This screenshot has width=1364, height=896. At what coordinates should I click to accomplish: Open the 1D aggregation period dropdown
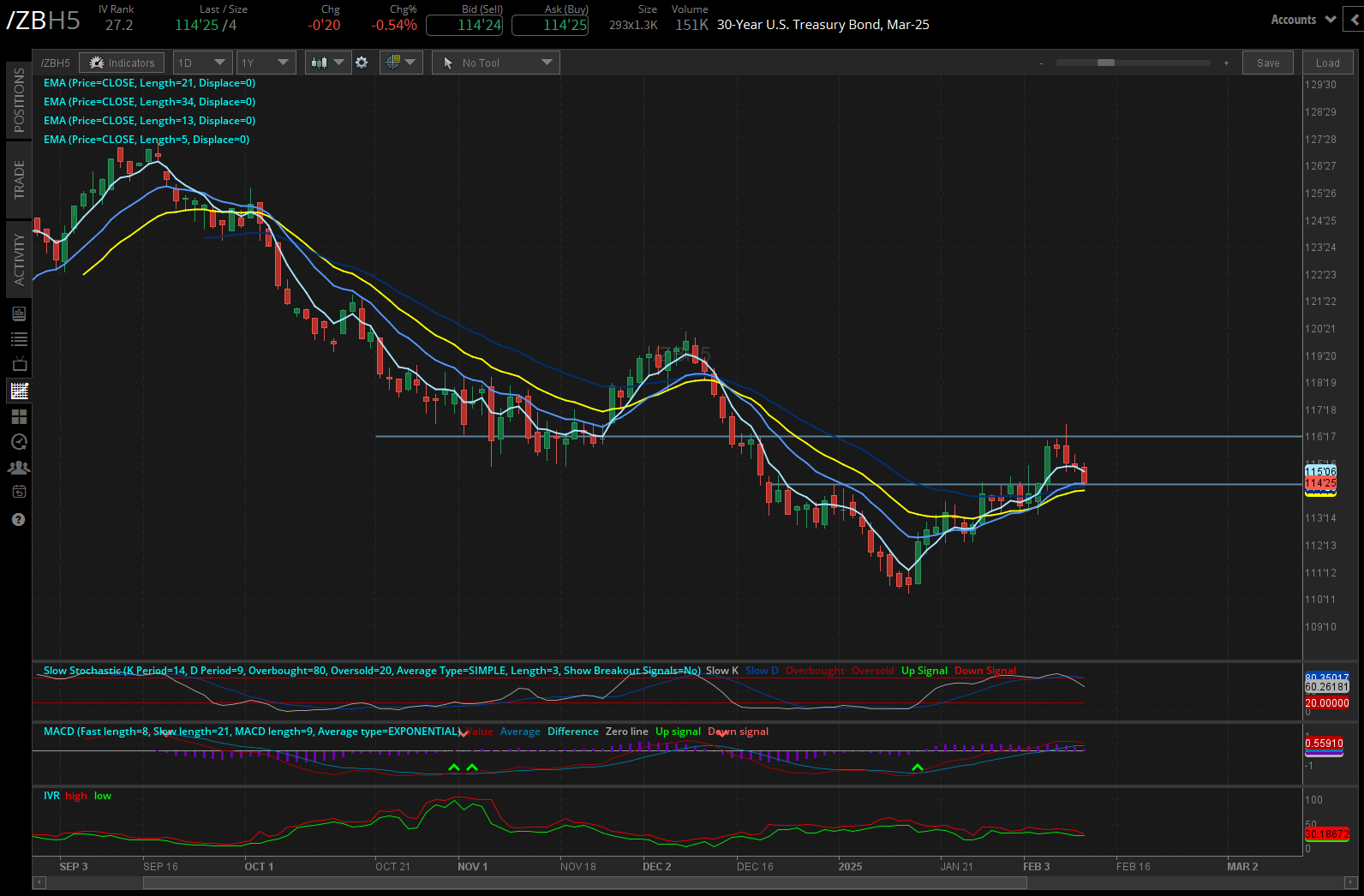coord(202,63)
